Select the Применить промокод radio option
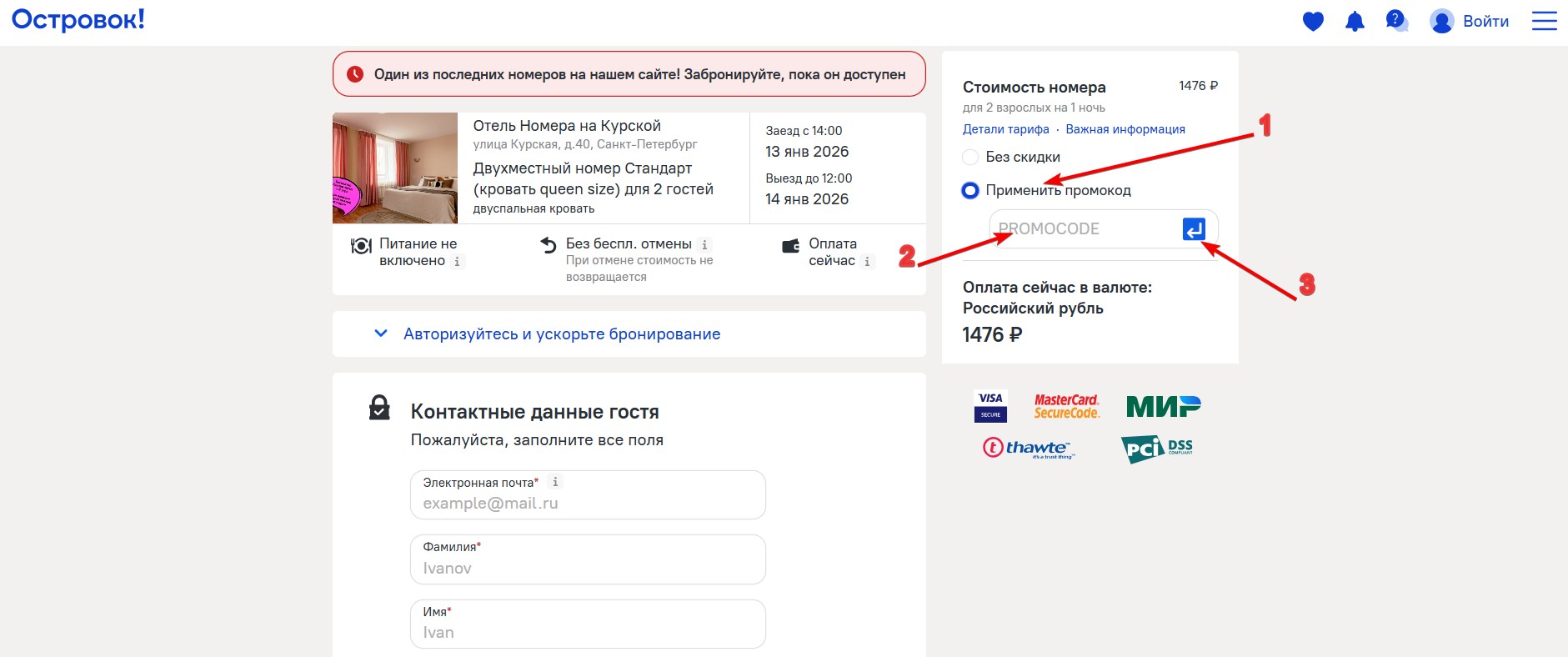Screen dimensions: 1568x657 (x=970, y=190)
